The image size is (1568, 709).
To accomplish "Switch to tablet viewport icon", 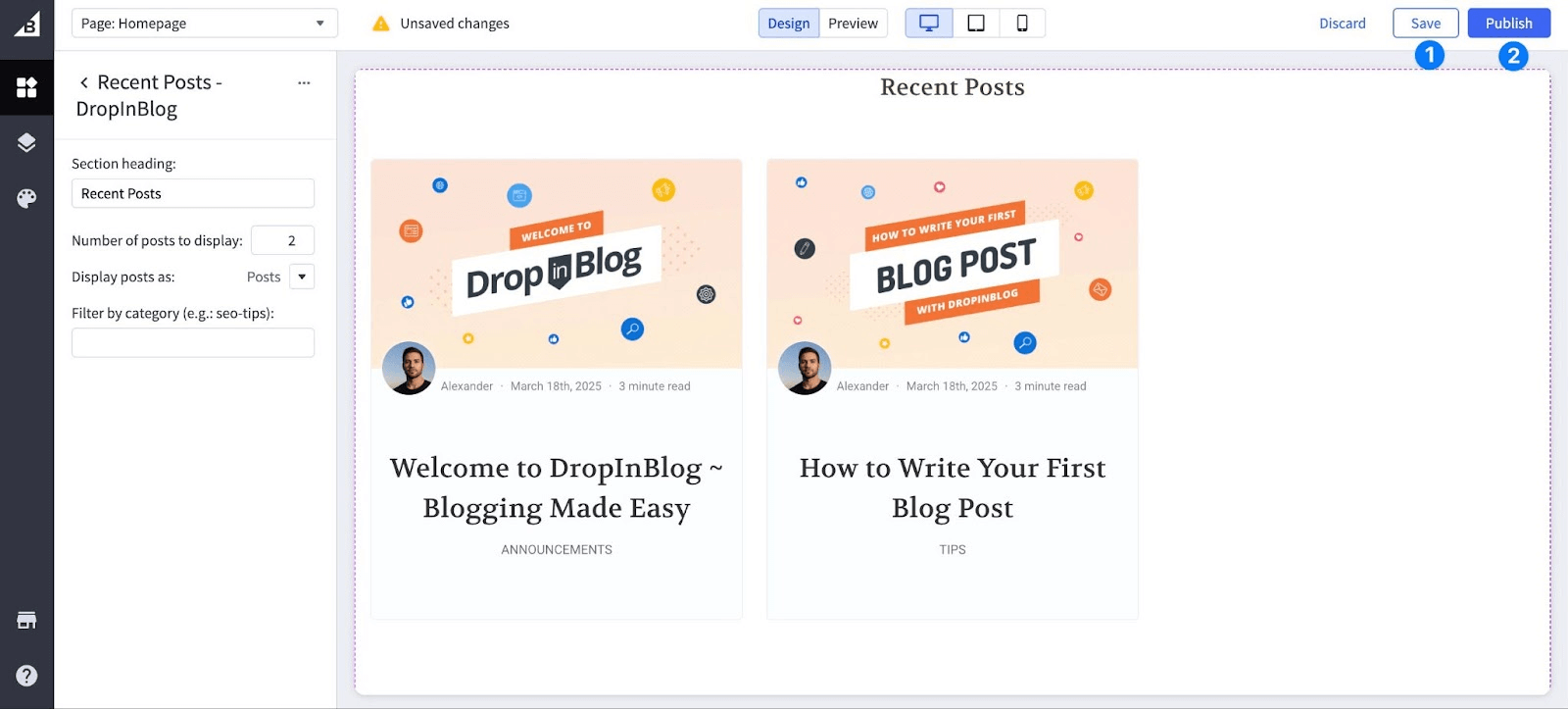I will point(976,24).
